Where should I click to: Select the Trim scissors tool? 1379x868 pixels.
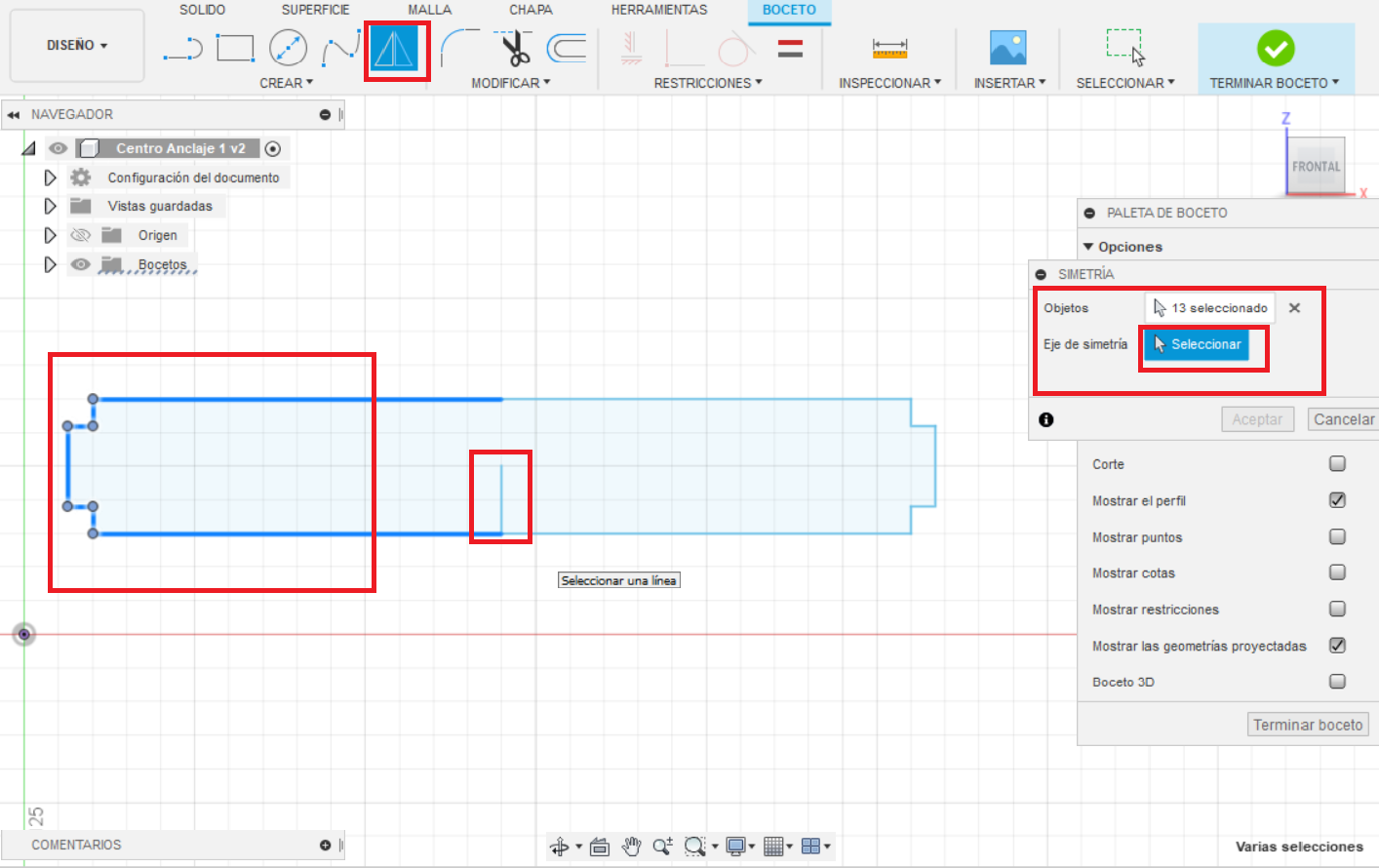tap(513, 48)
